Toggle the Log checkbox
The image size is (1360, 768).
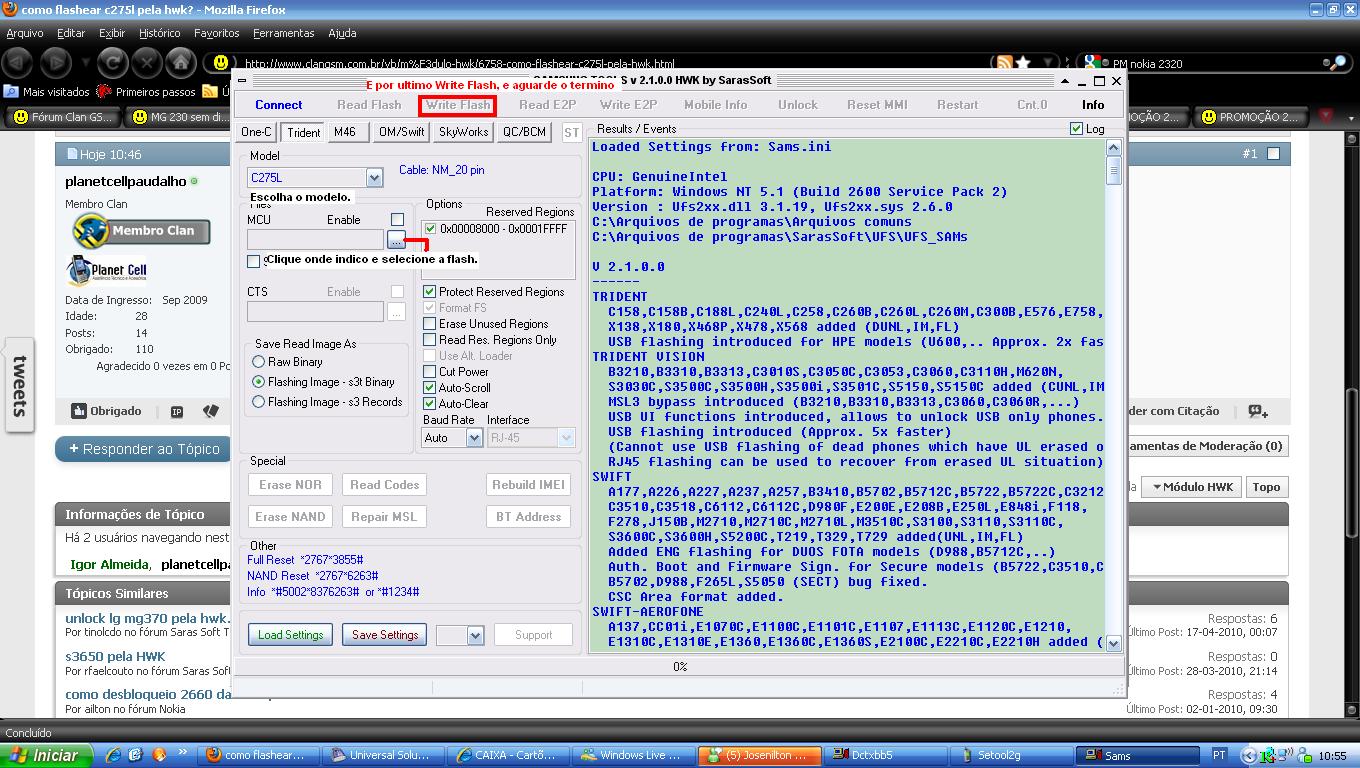(x=1076, y=129)
